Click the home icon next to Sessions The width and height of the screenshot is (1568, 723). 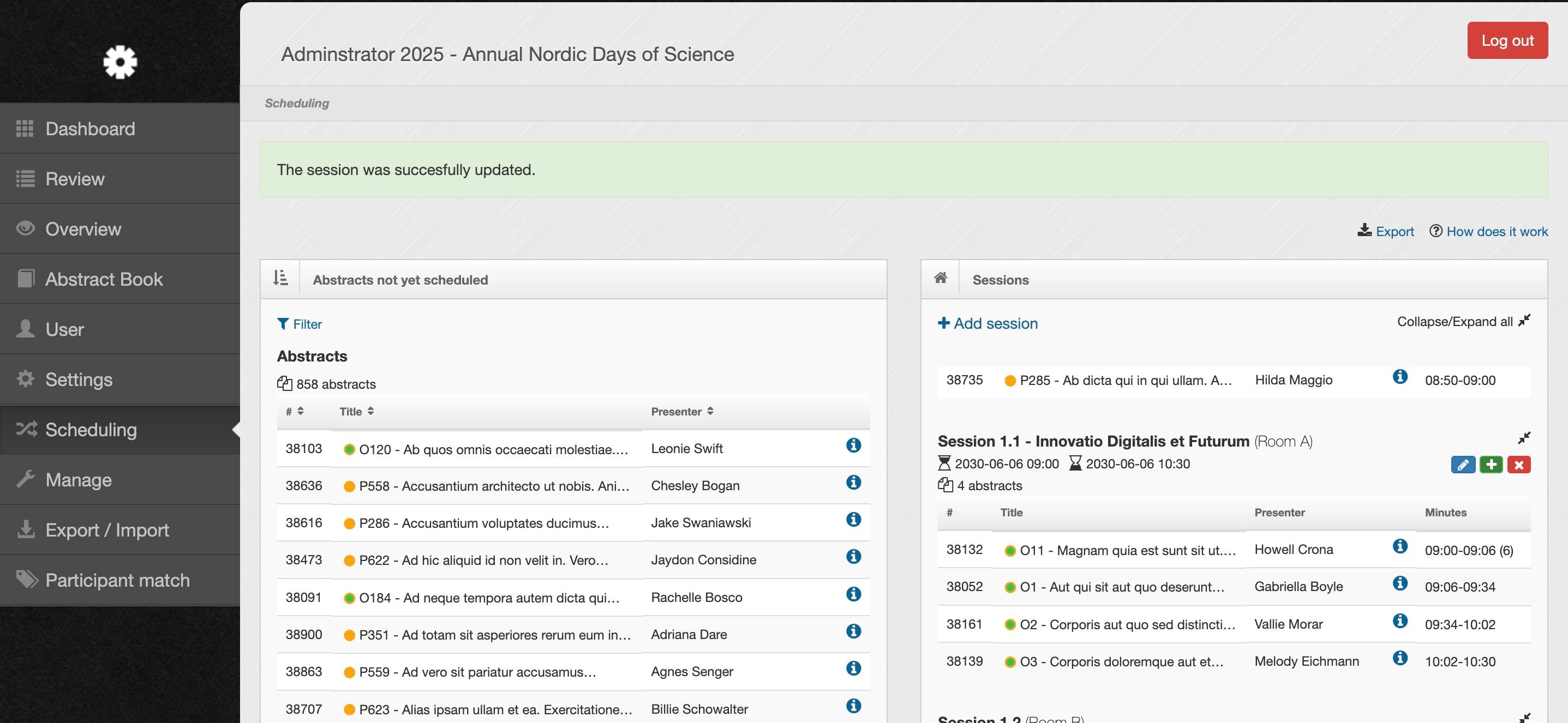pos(941,279)
